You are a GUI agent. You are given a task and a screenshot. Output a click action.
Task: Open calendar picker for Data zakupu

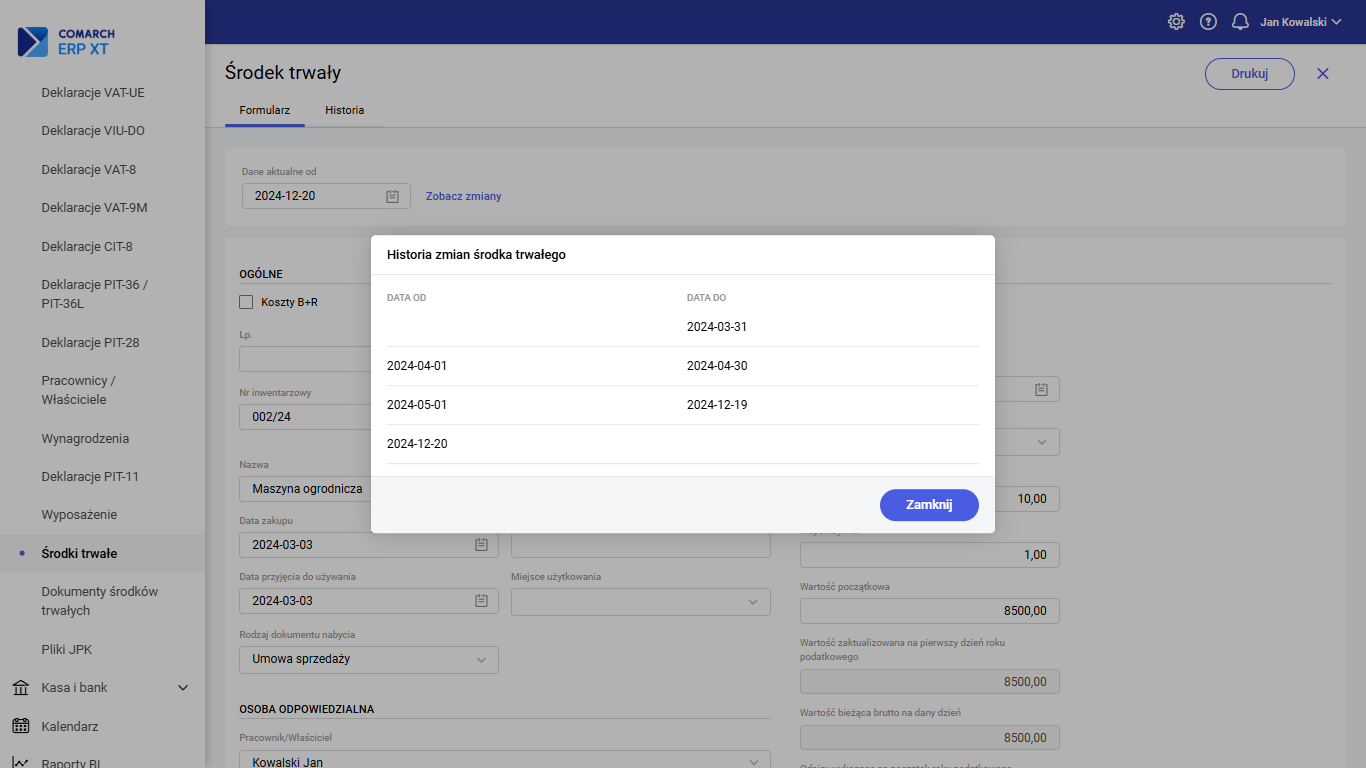481,545
